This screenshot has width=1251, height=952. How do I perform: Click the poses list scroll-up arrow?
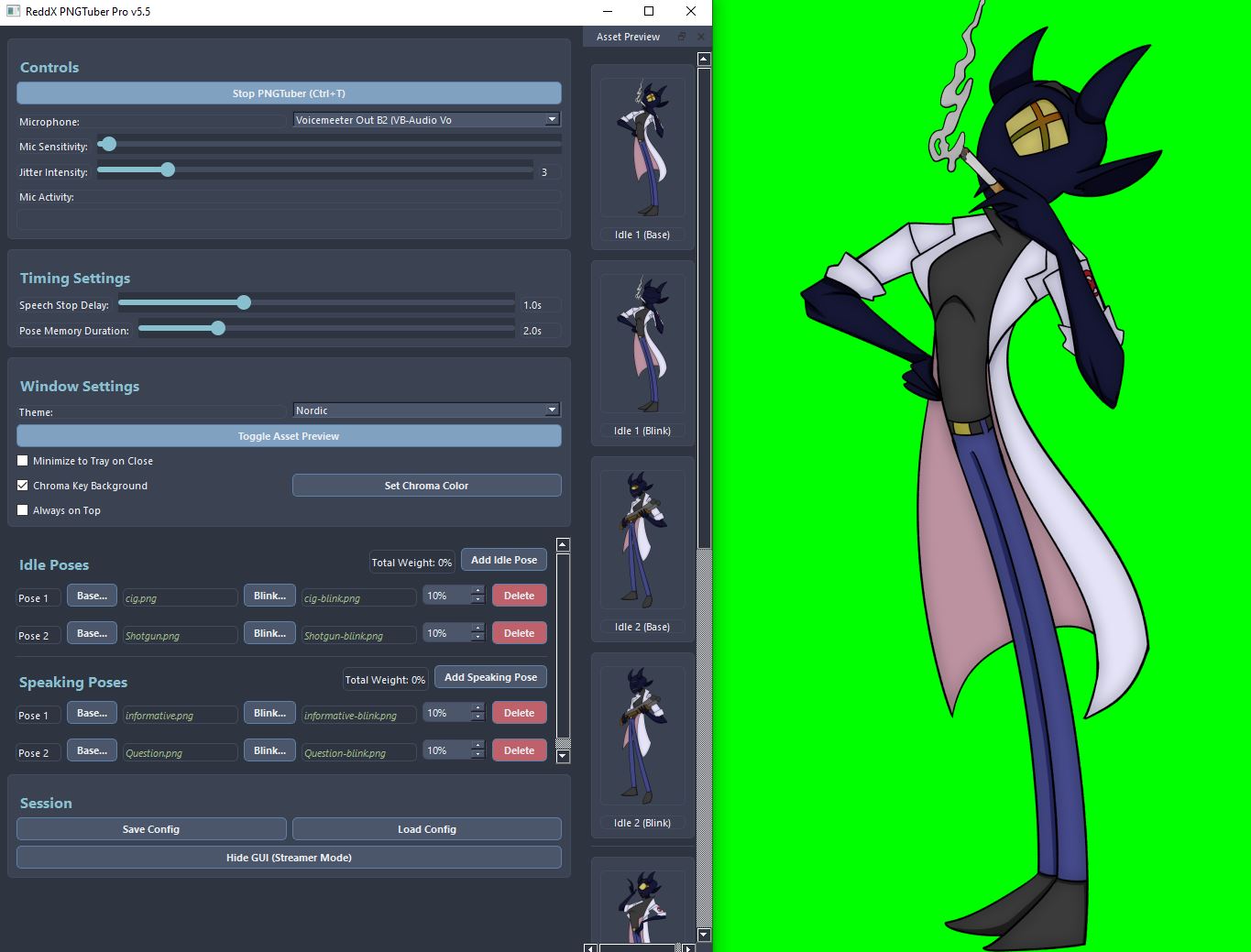coord(563,545)
